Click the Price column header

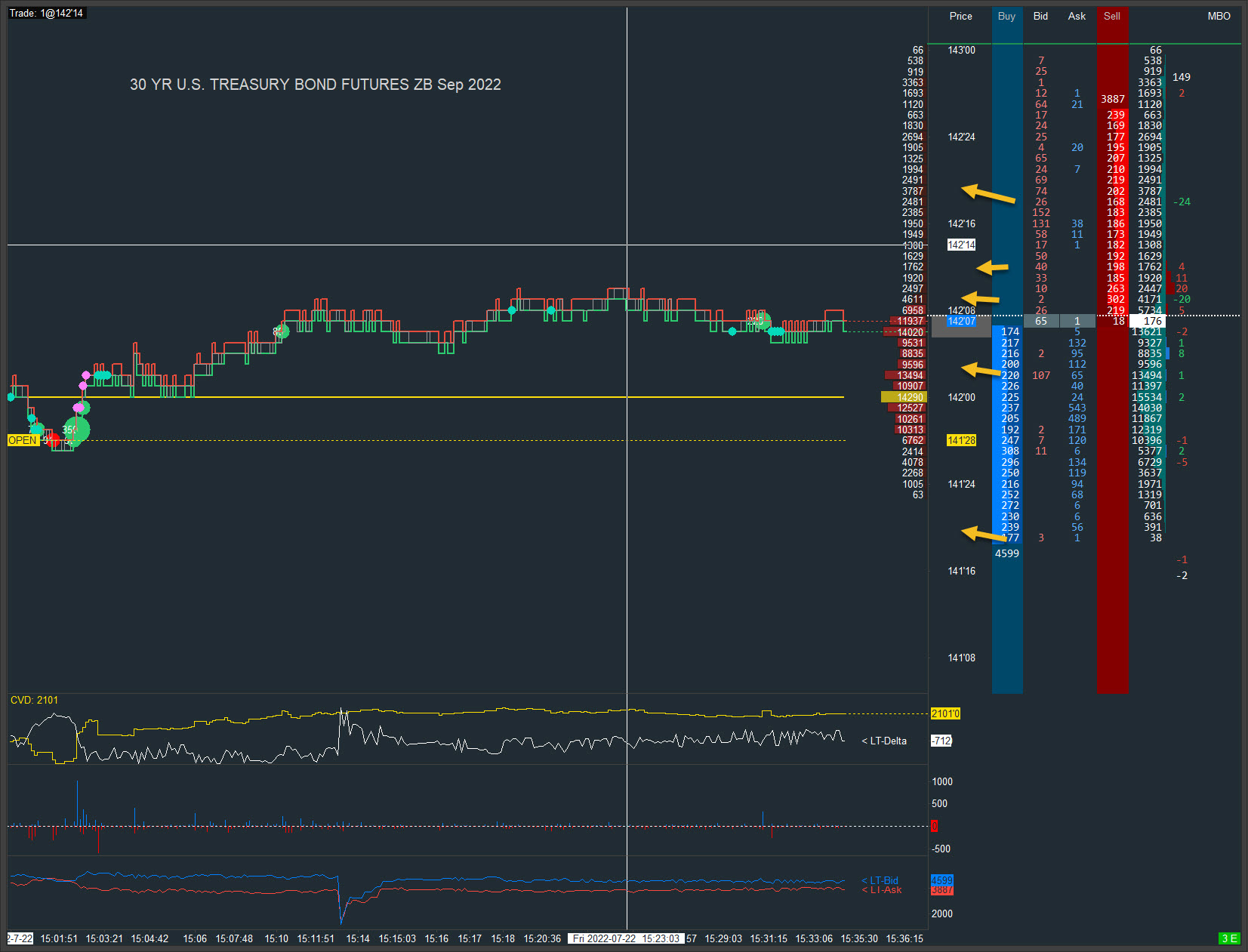tap(960, 16)
